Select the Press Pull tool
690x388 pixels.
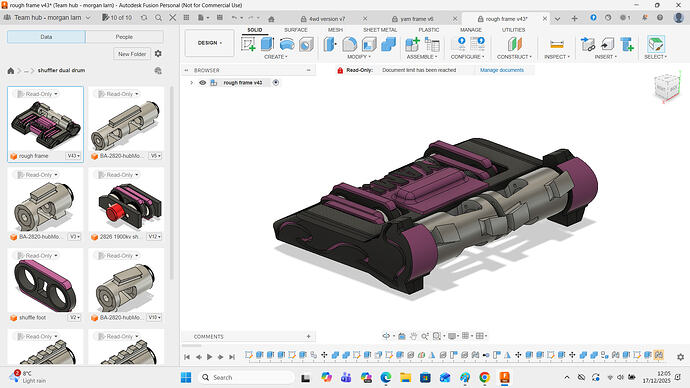pos(330,44)
